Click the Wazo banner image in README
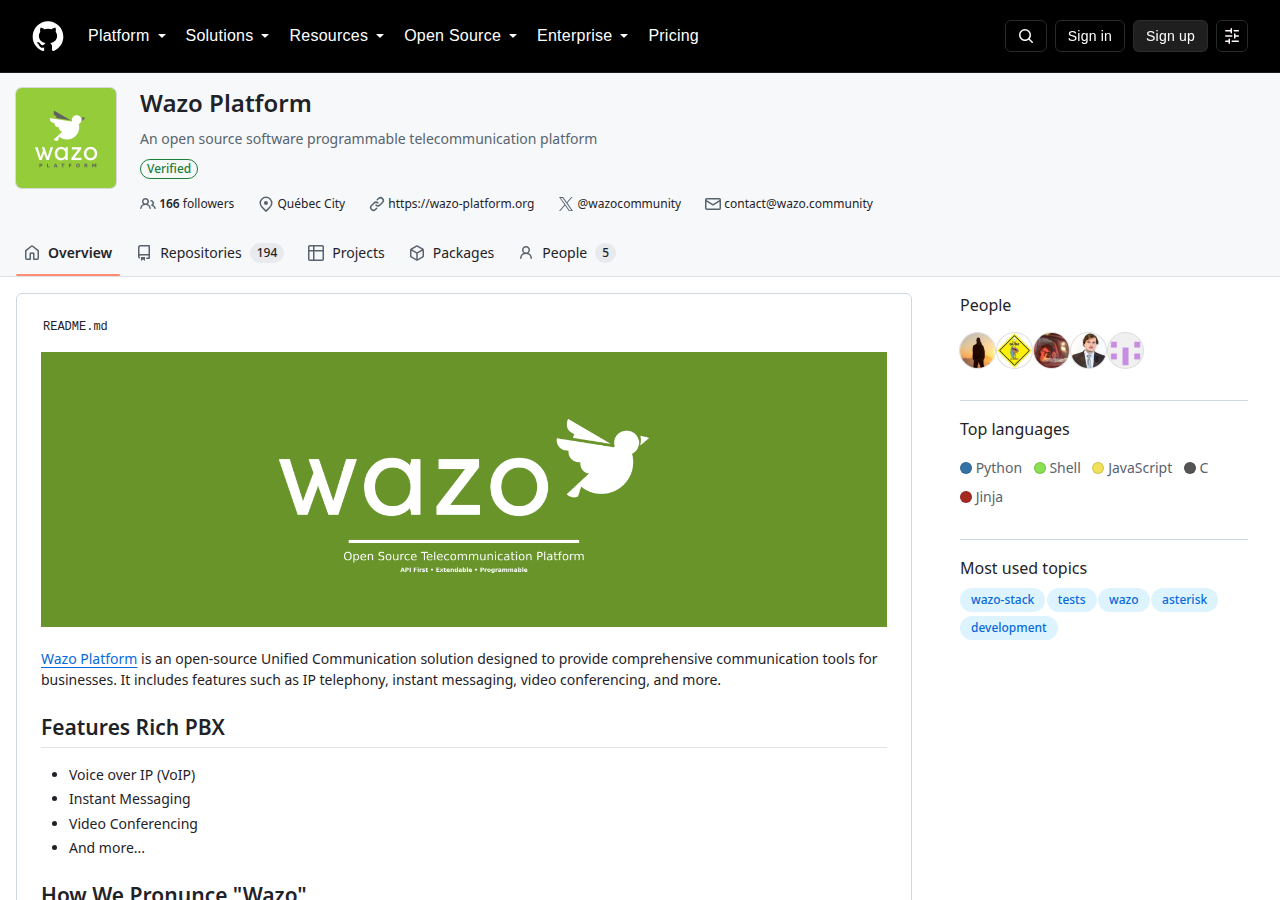1280x900 pixels. [x=464, y=489]
